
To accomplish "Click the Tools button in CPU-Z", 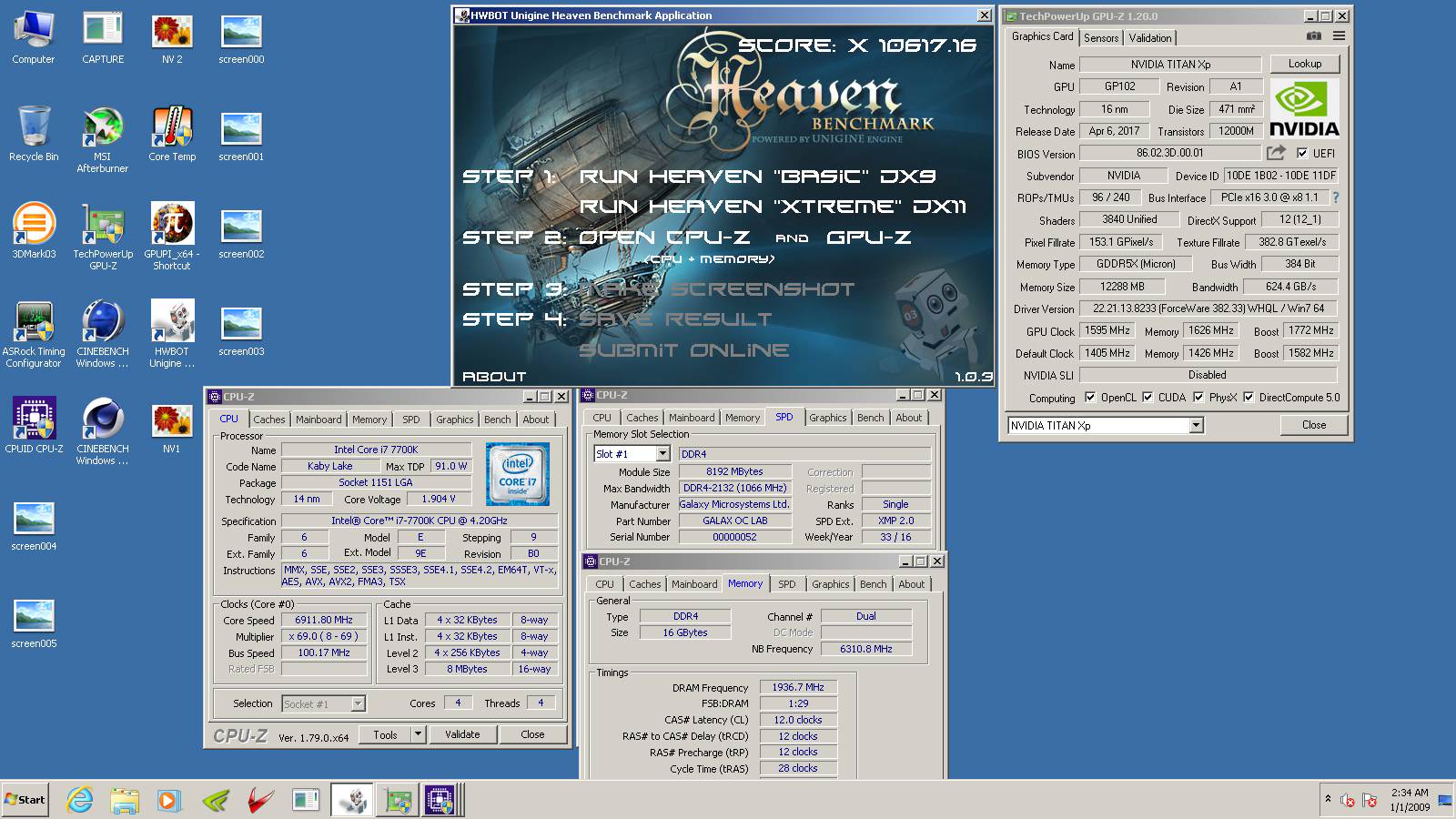I will tap(385, 734).
